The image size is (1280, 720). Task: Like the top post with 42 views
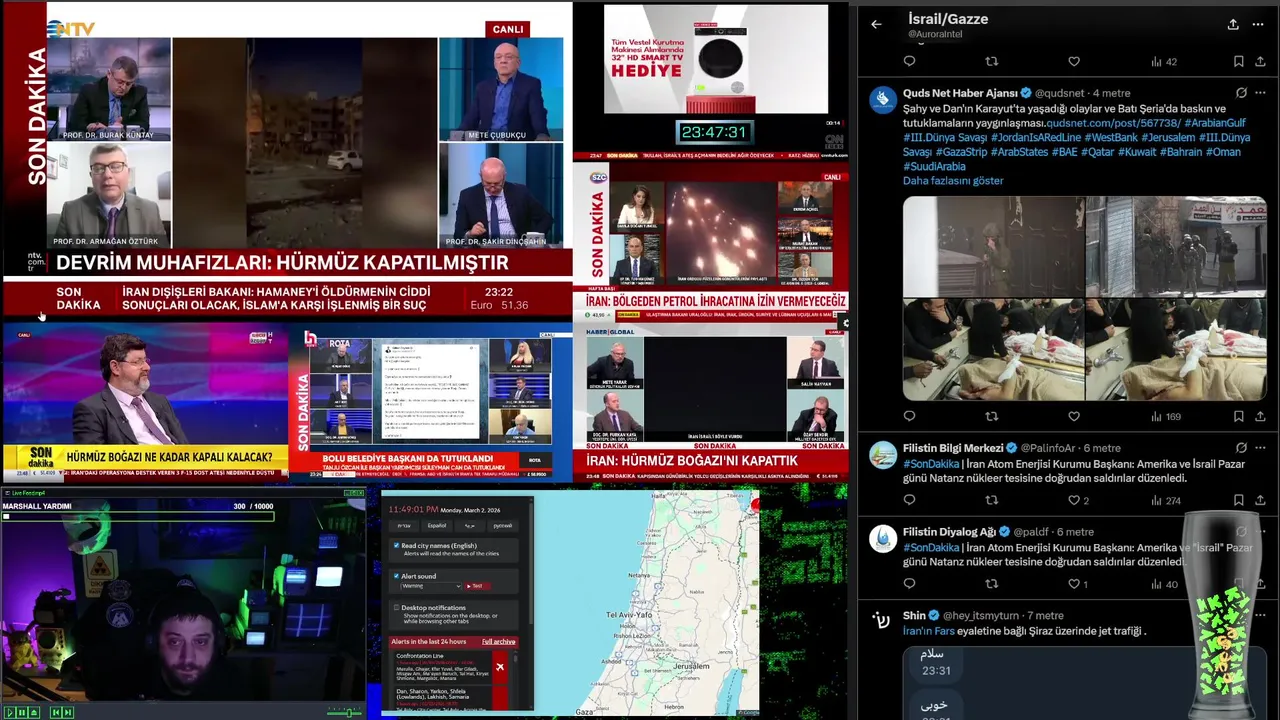coord(1074,61)
